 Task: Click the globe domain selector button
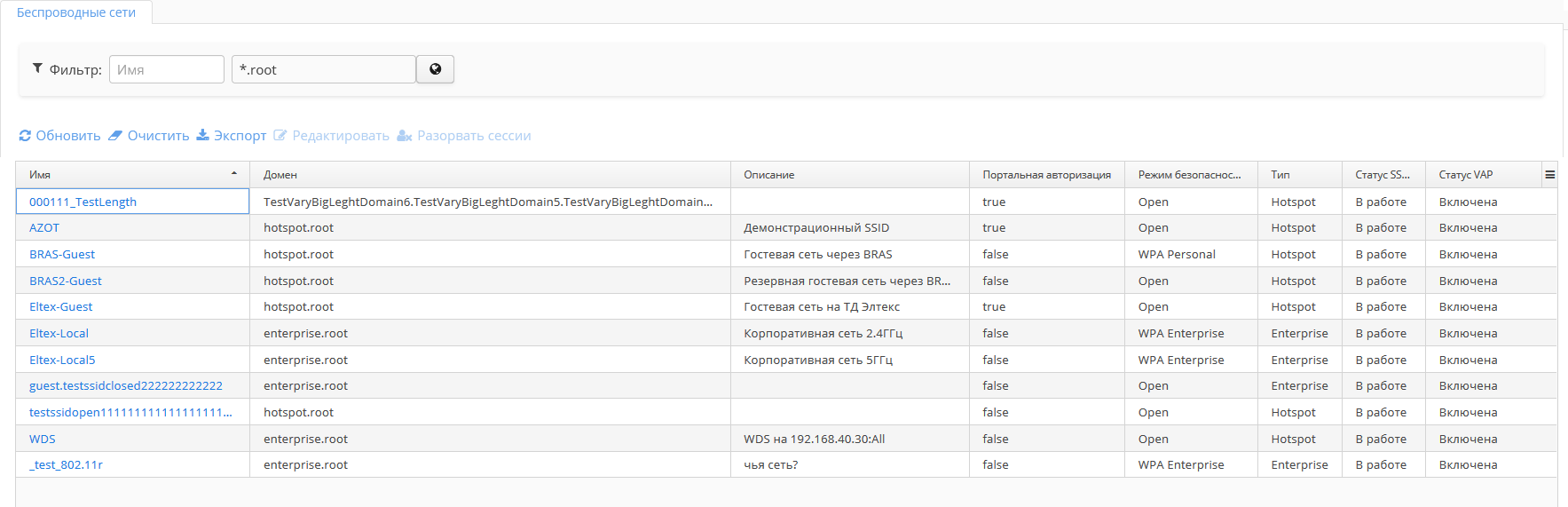pyautogui.click(x=435, y=69)
